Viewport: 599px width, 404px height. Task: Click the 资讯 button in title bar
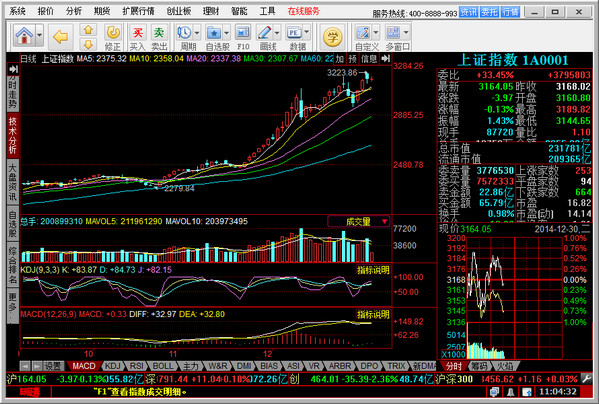coord(468,12)
